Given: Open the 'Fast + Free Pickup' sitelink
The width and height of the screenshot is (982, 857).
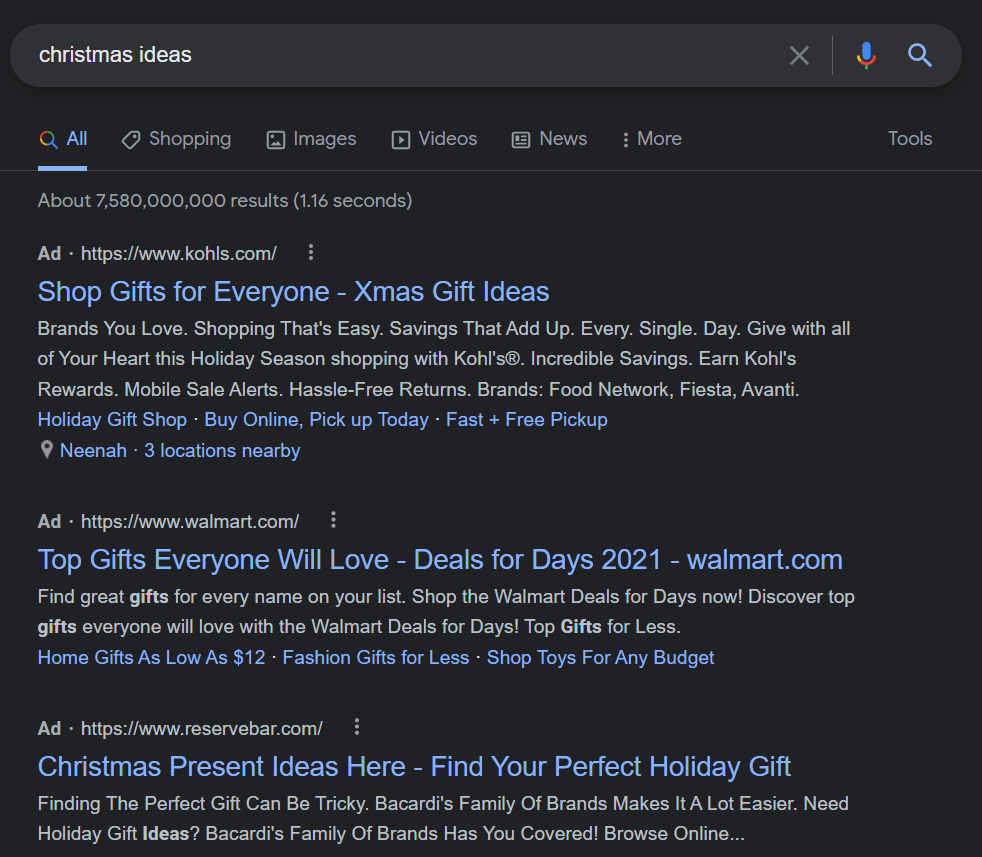Looking at the screenshot, I should coord(527,419).
